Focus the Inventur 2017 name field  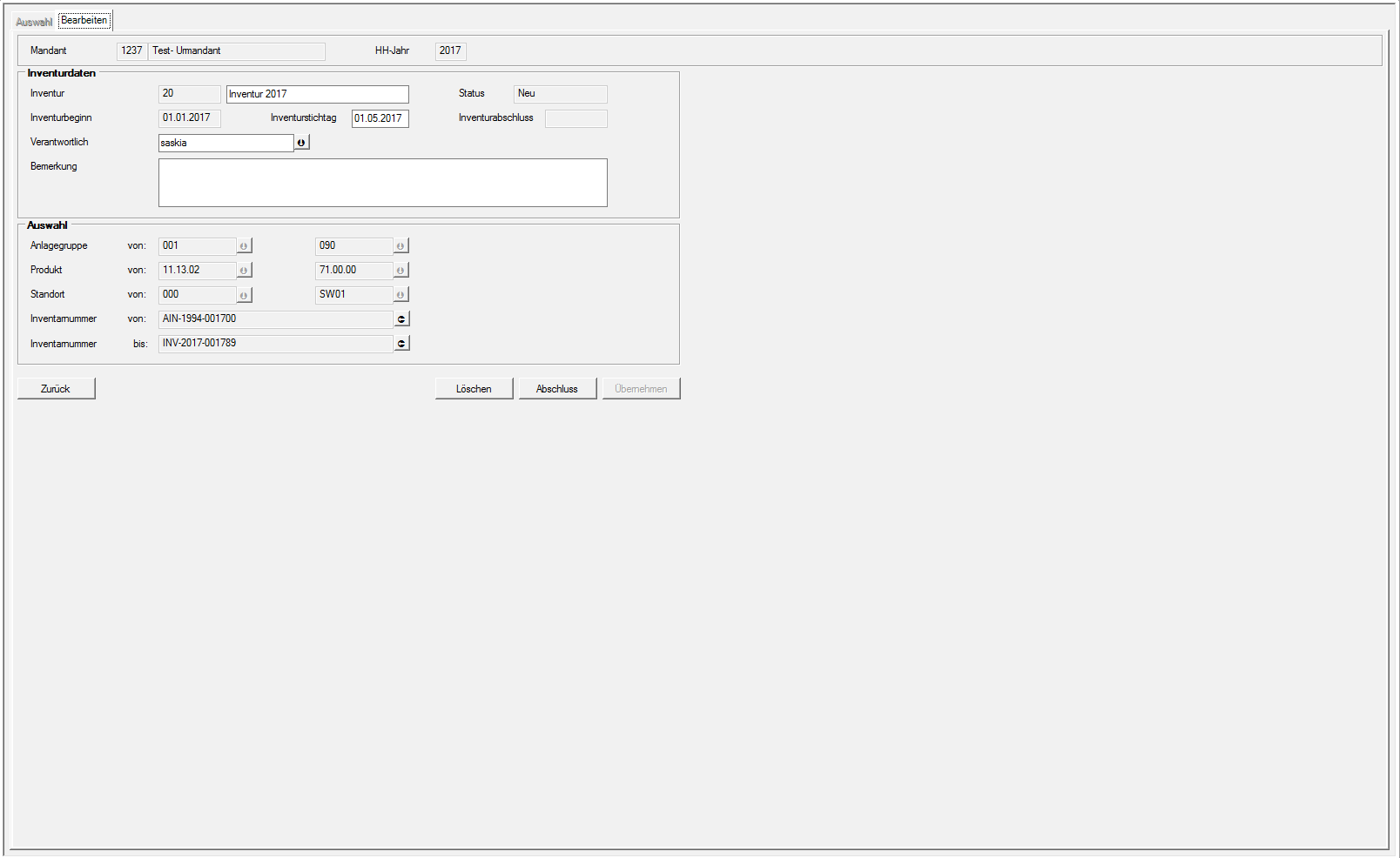pyautogui.click(x=317, y=94)
